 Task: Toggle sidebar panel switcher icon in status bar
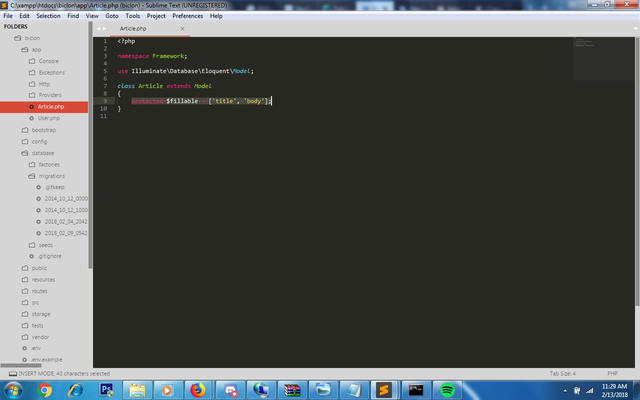(13, 373)
